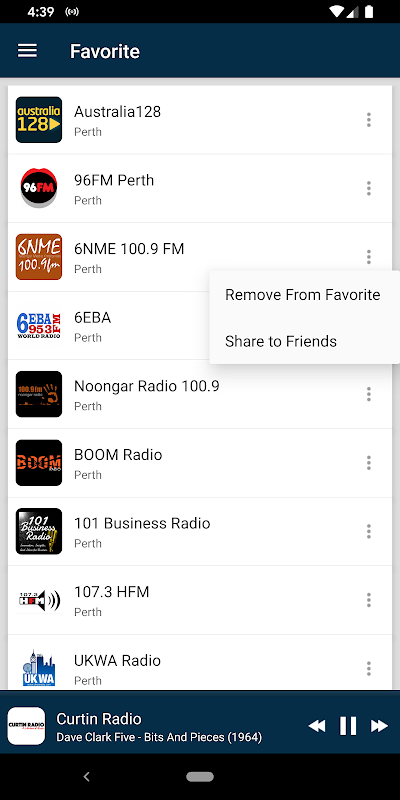Viewport: 400px width, 800px height.
Task: Open options menu for BOOM Radio
Action: pyautogui.click(x=368, y=463)
